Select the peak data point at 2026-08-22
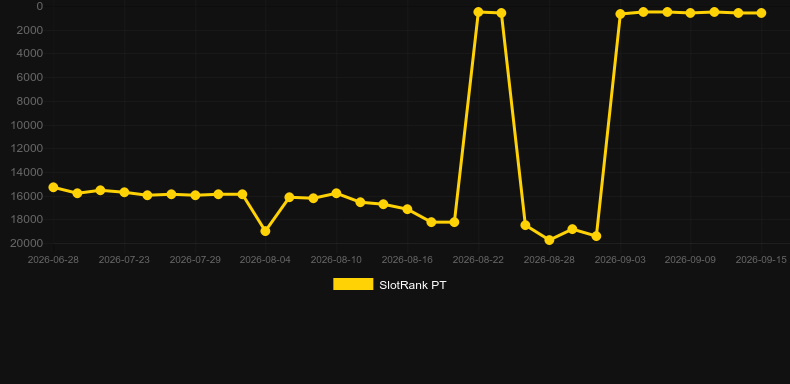The height and width of the screenshot is (384, 790). click(x=479, y=12)
